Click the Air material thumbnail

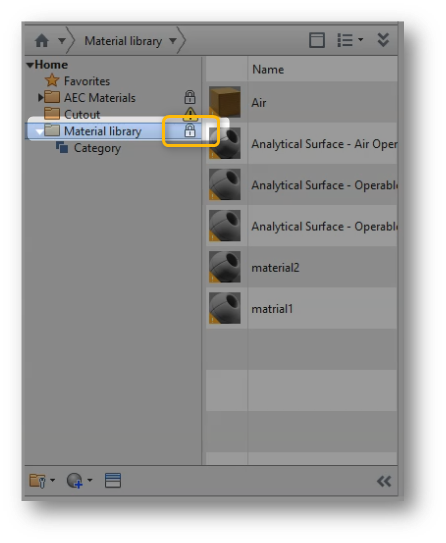click(225, 102)
